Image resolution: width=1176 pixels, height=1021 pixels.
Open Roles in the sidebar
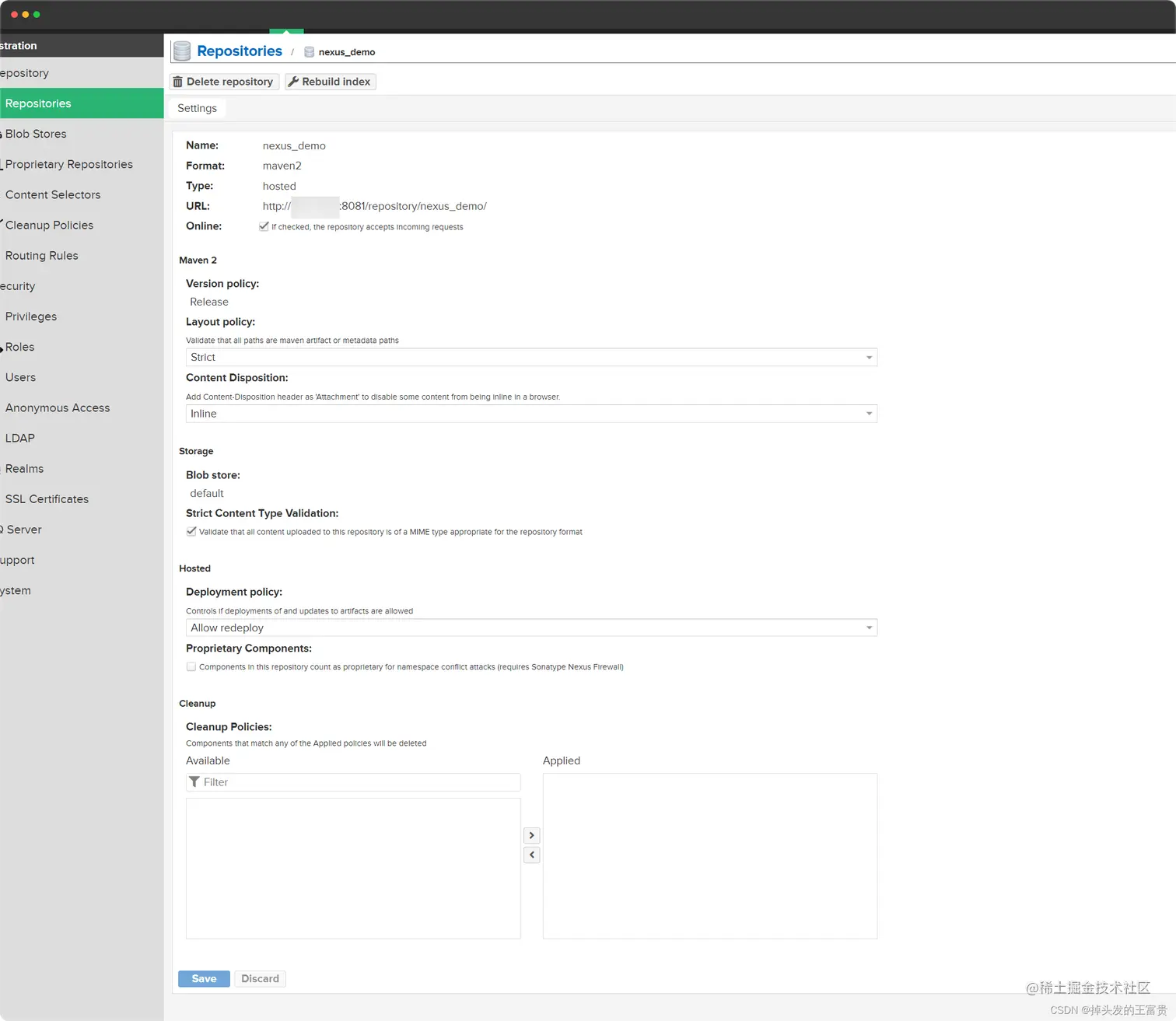click(x=82, y=347)
